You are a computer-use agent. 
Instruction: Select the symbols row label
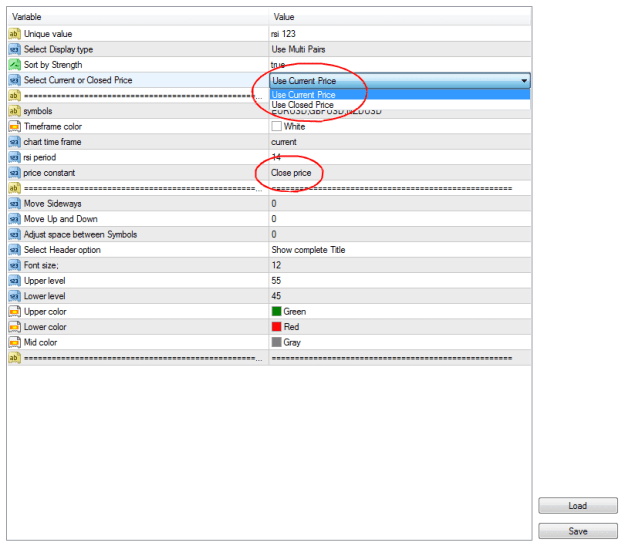click(38, 111)
